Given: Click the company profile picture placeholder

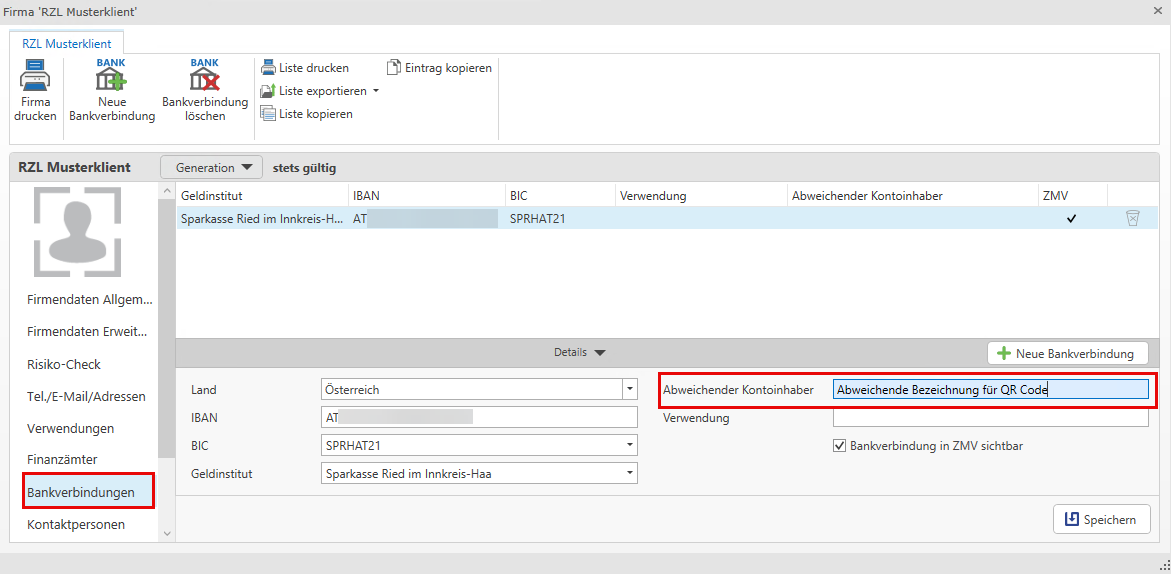Looking at the screenshot, I should (x=77, y=232).
